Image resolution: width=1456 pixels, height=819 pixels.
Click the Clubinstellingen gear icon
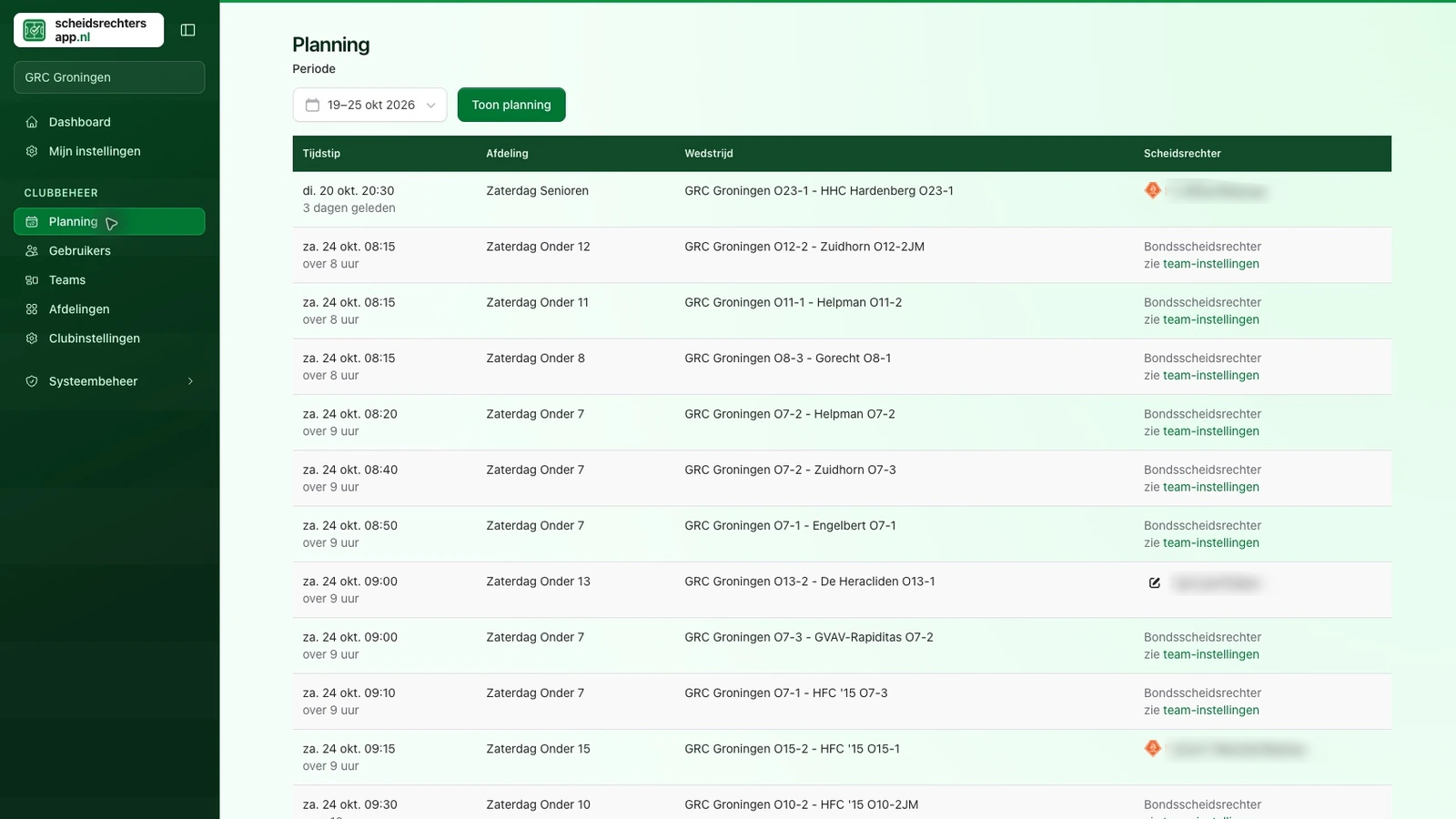32,339
